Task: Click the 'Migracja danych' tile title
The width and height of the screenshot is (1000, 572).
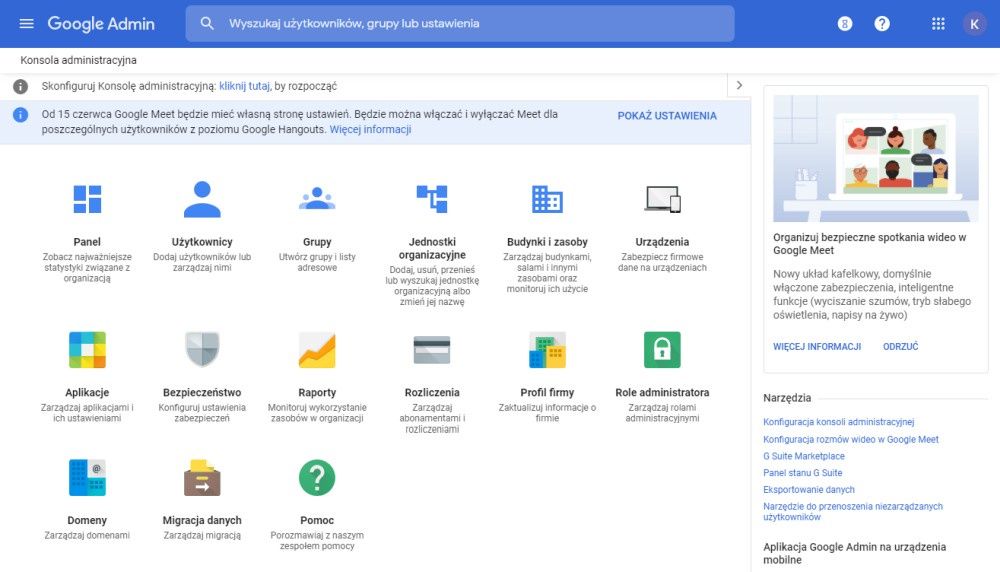Action: [202, 520]
